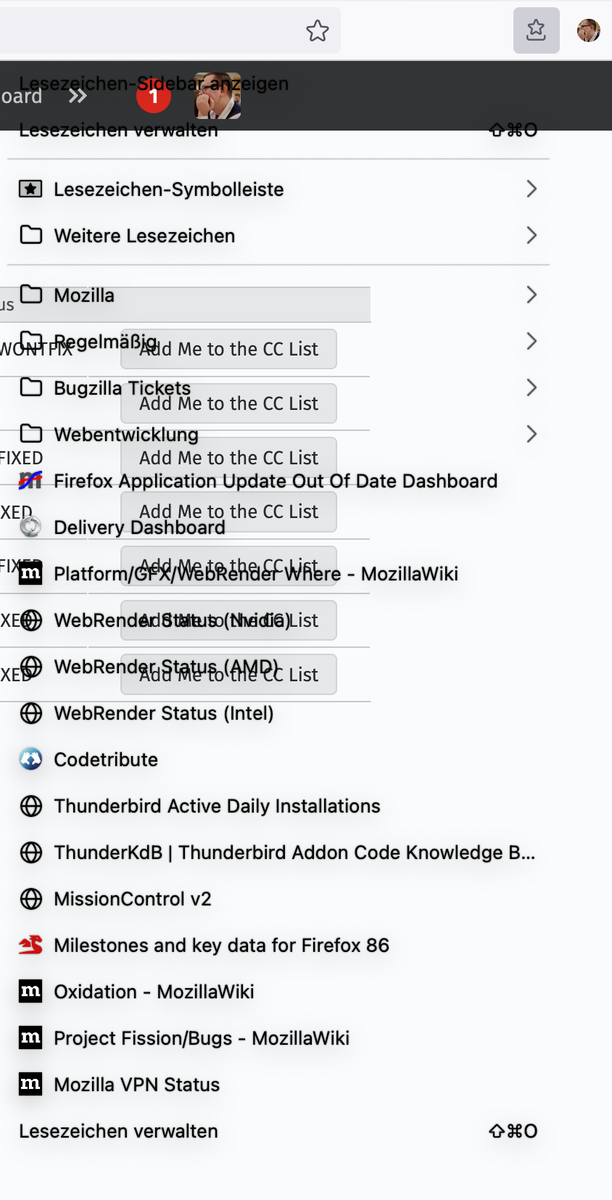
Task: Click the Codetribute globe favicon
Action: pyautogui.click(x=31, y=759)
